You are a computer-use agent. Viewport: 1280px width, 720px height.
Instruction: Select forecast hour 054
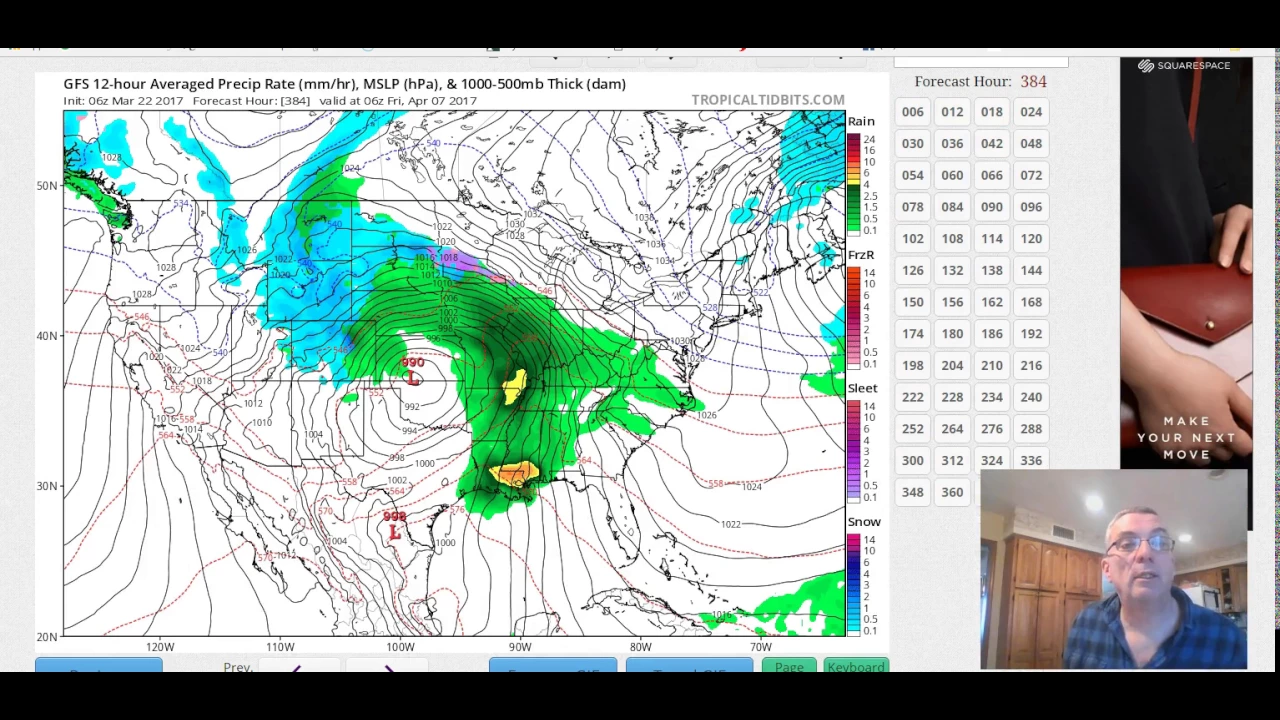912,175
